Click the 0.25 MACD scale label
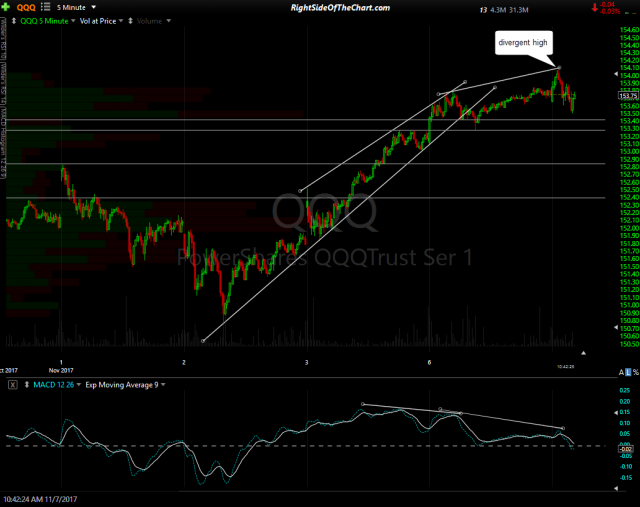Viewport: 640px width, 507px height. (625, 391)
